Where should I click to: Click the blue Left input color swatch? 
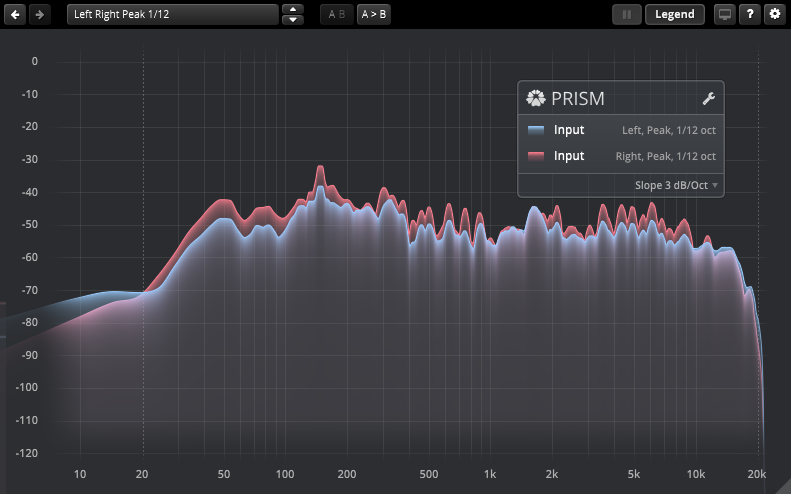[x=536, y=130]
